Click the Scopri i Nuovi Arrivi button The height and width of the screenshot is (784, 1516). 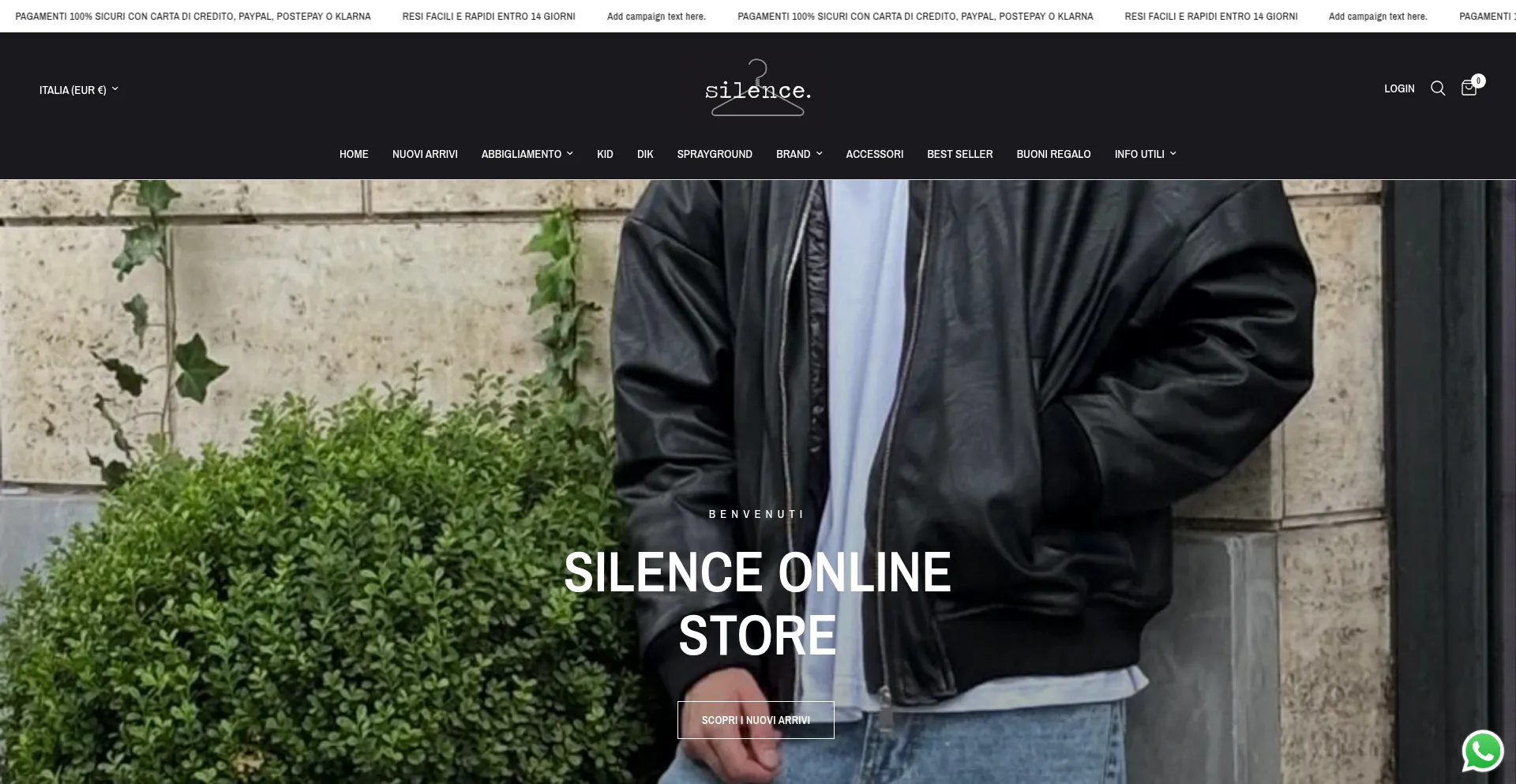pos(756,720)
